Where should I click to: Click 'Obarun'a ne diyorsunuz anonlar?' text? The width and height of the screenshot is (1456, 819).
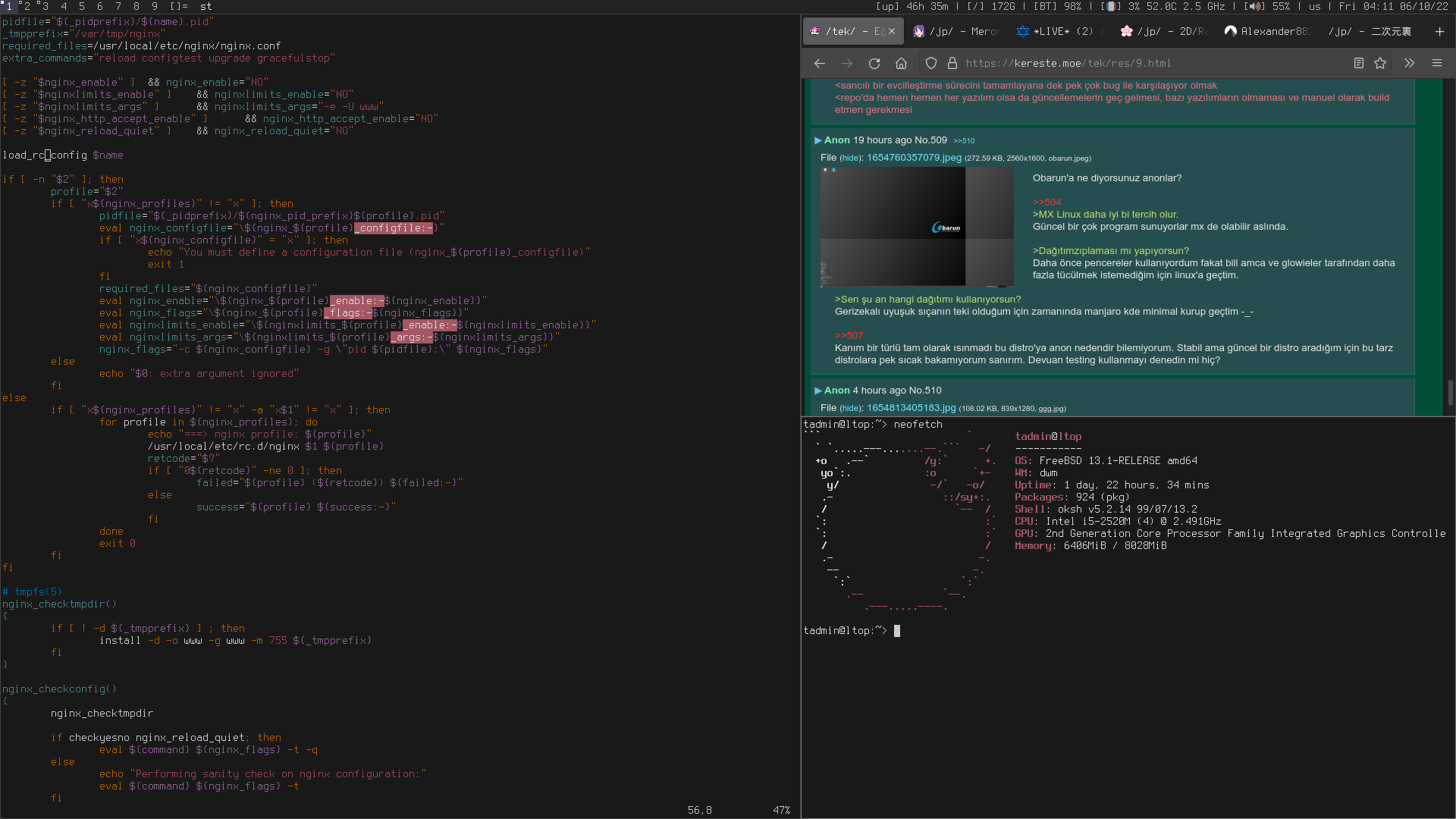[1107, 178]
